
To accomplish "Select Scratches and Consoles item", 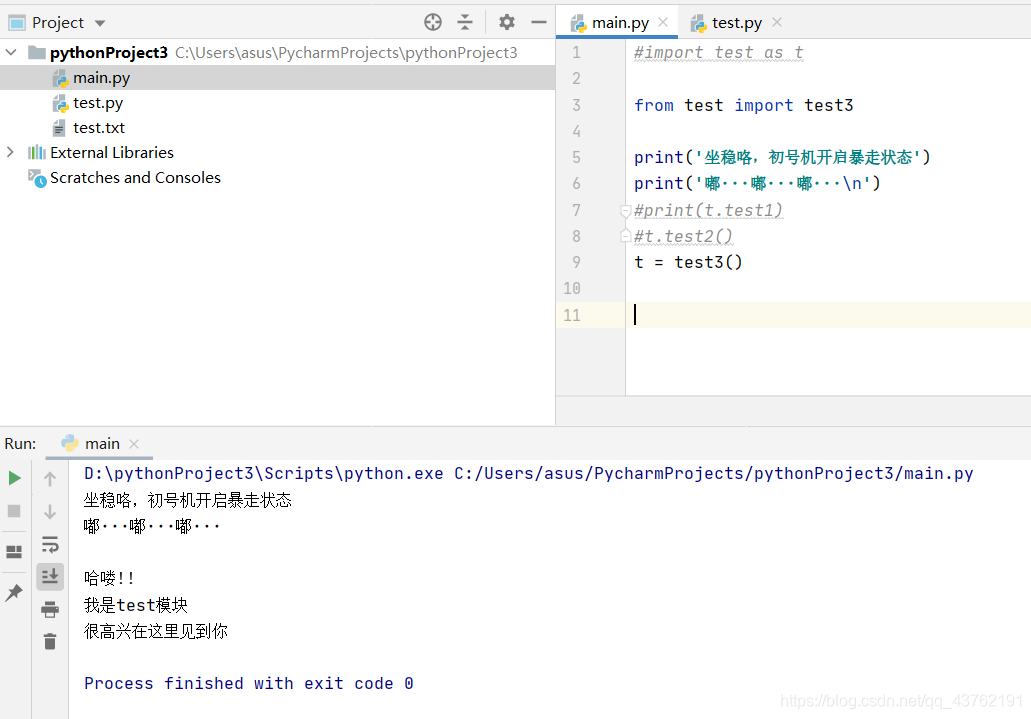I will 135,178.
